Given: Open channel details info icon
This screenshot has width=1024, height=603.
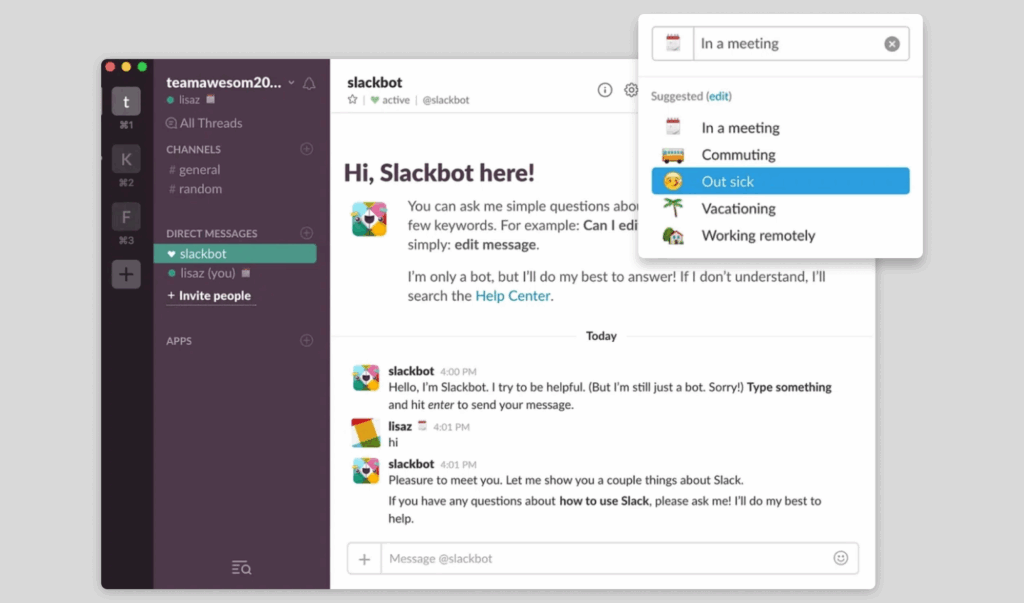Looking at the screenshot, I should click(605, 90).
